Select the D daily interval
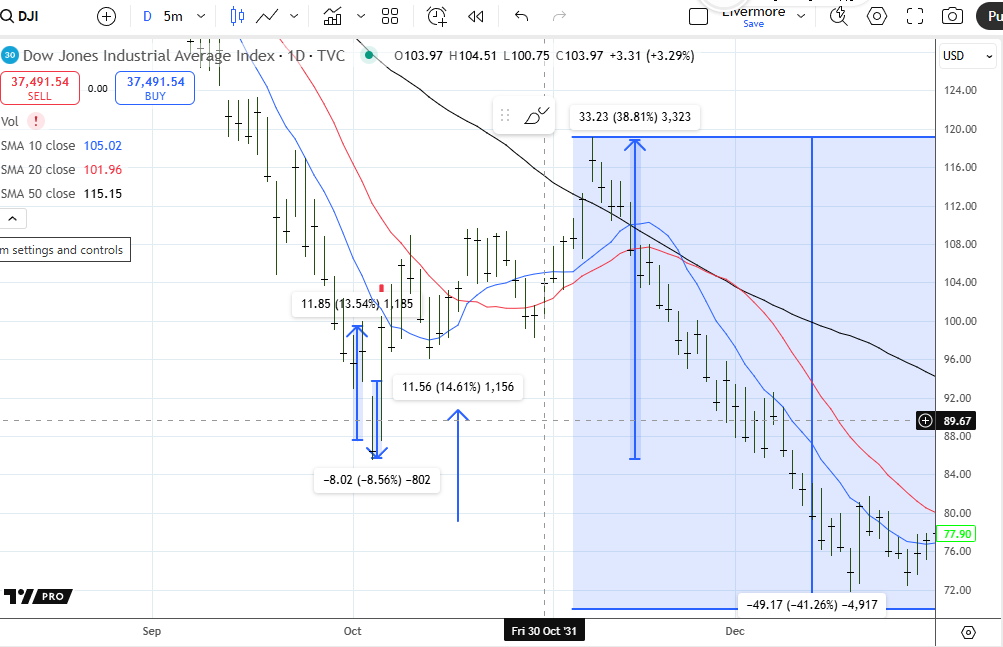The width and height of the screenshot is (1003, 647). (x=147, y=17)
